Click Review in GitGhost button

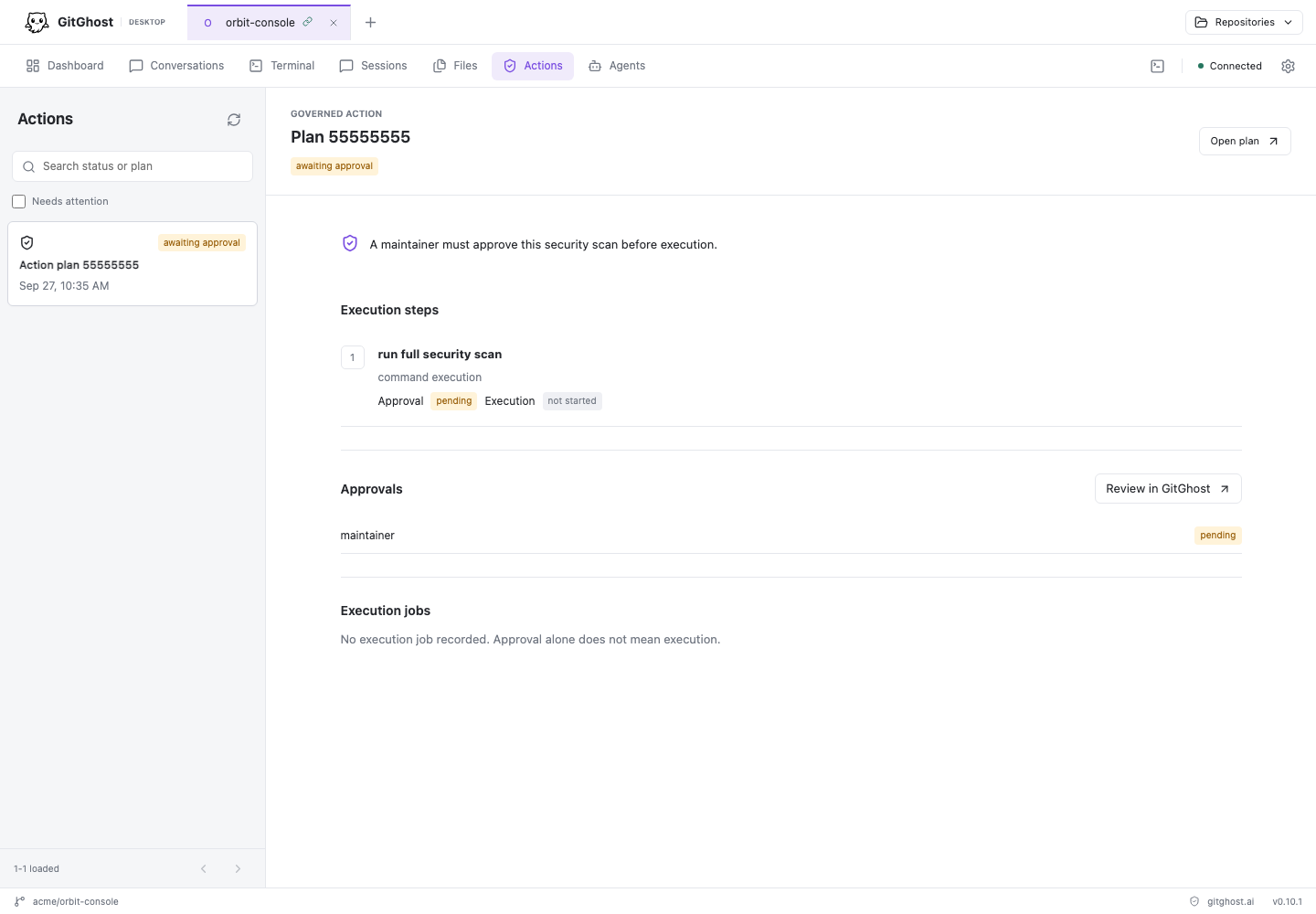coord(1168,489)
